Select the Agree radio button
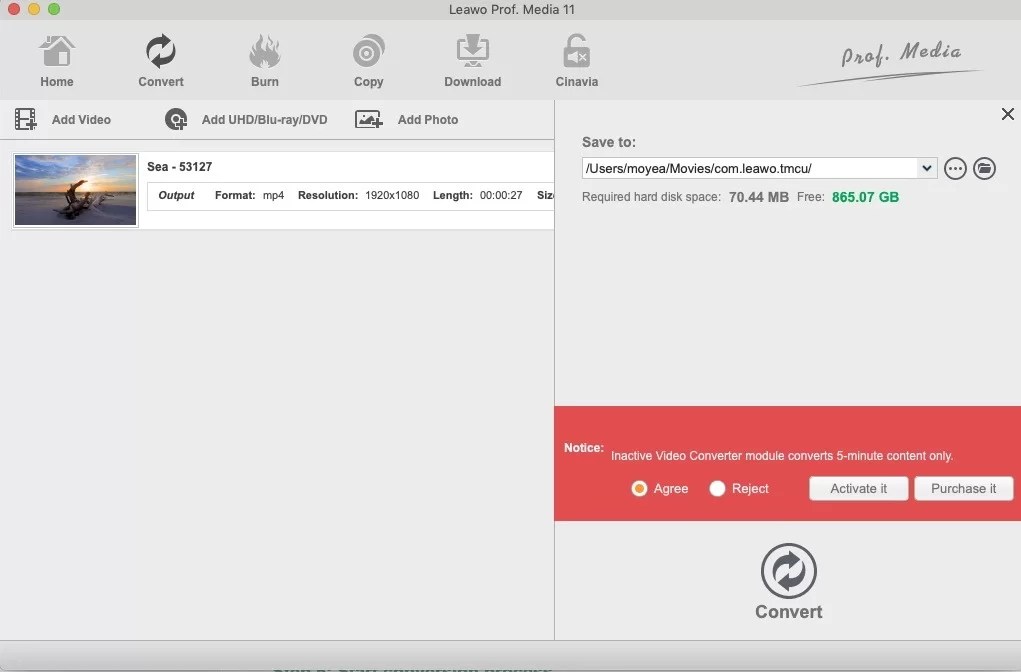1021x672 pixels. coord(639,488)
